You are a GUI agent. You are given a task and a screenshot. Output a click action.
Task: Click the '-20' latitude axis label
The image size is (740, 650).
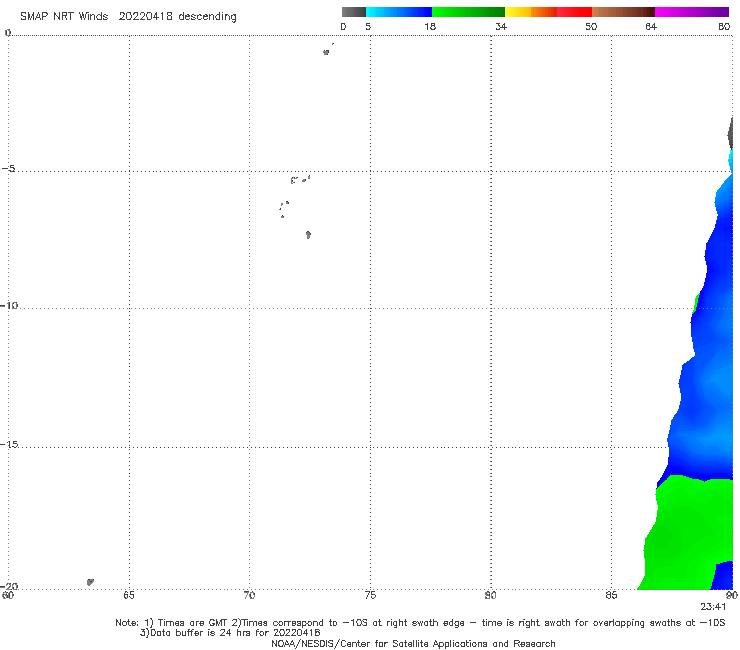coord(9,586)
